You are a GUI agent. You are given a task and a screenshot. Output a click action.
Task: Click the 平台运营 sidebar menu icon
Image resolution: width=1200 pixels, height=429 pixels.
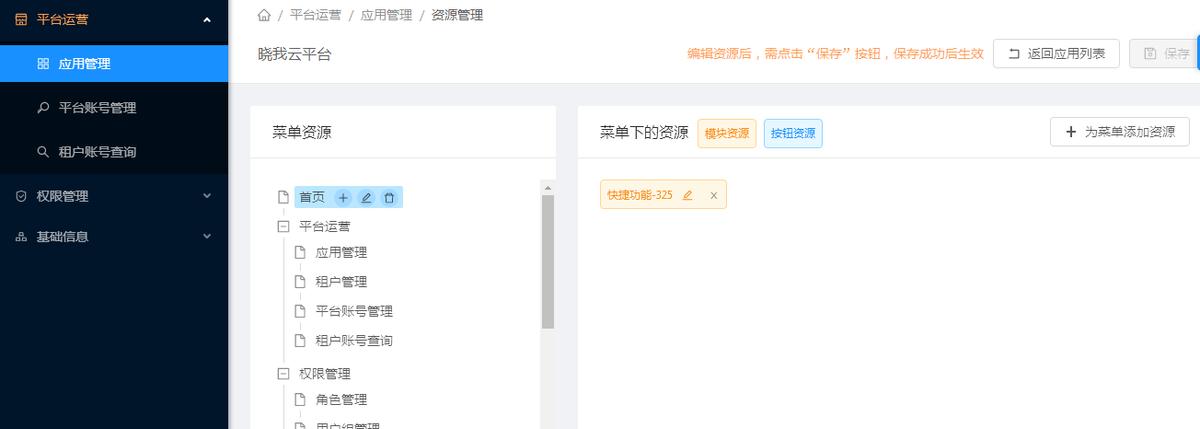21,19
